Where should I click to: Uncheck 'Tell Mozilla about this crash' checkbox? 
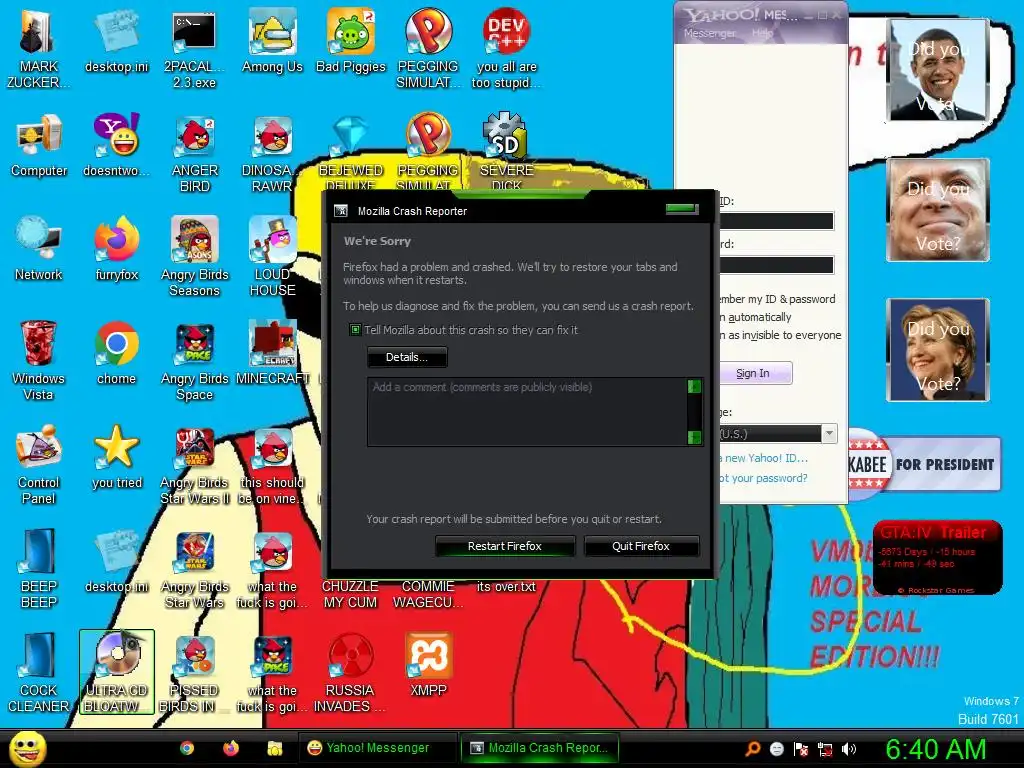point(355,330)
